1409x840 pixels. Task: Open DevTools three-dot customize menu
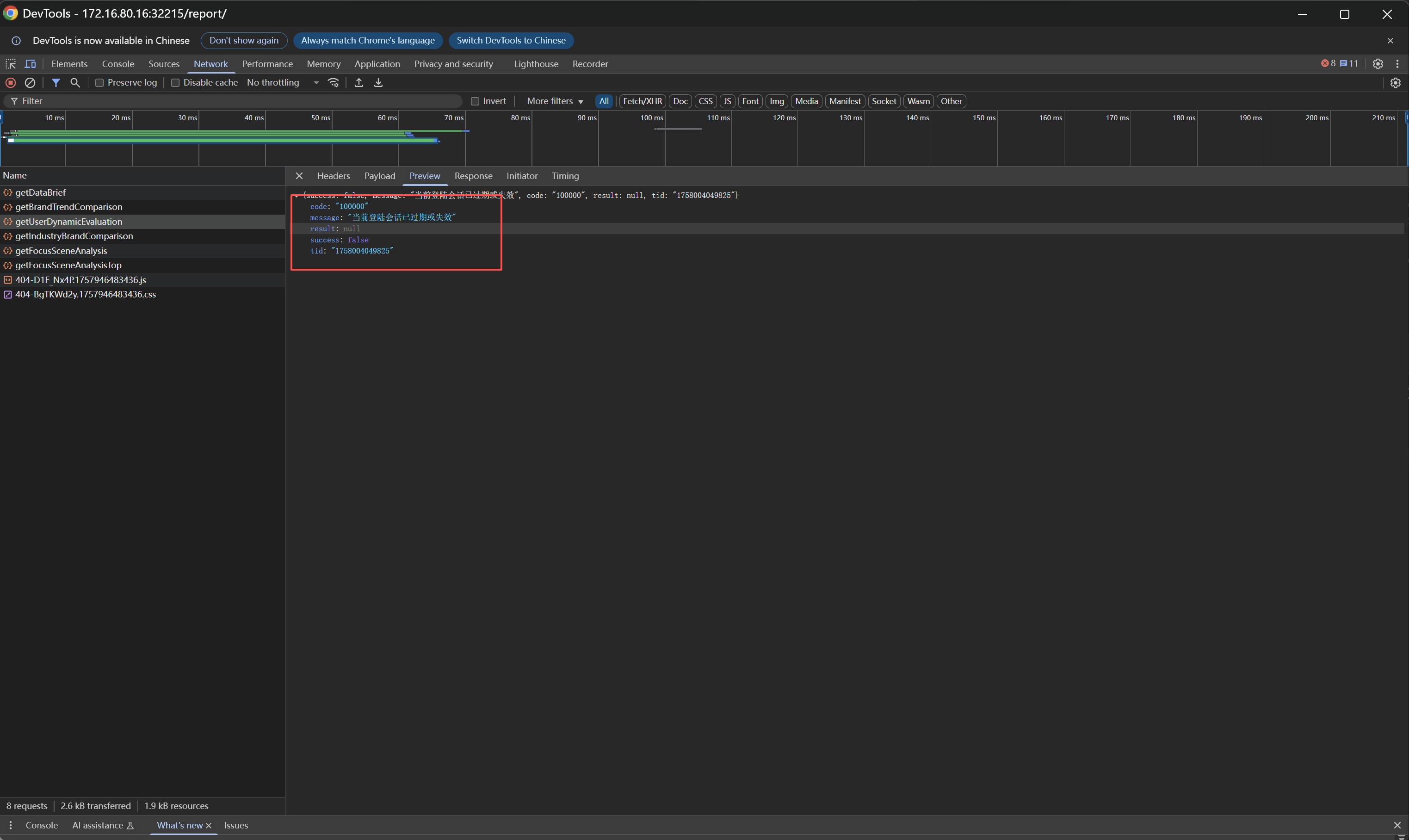tap(1397, 64)
